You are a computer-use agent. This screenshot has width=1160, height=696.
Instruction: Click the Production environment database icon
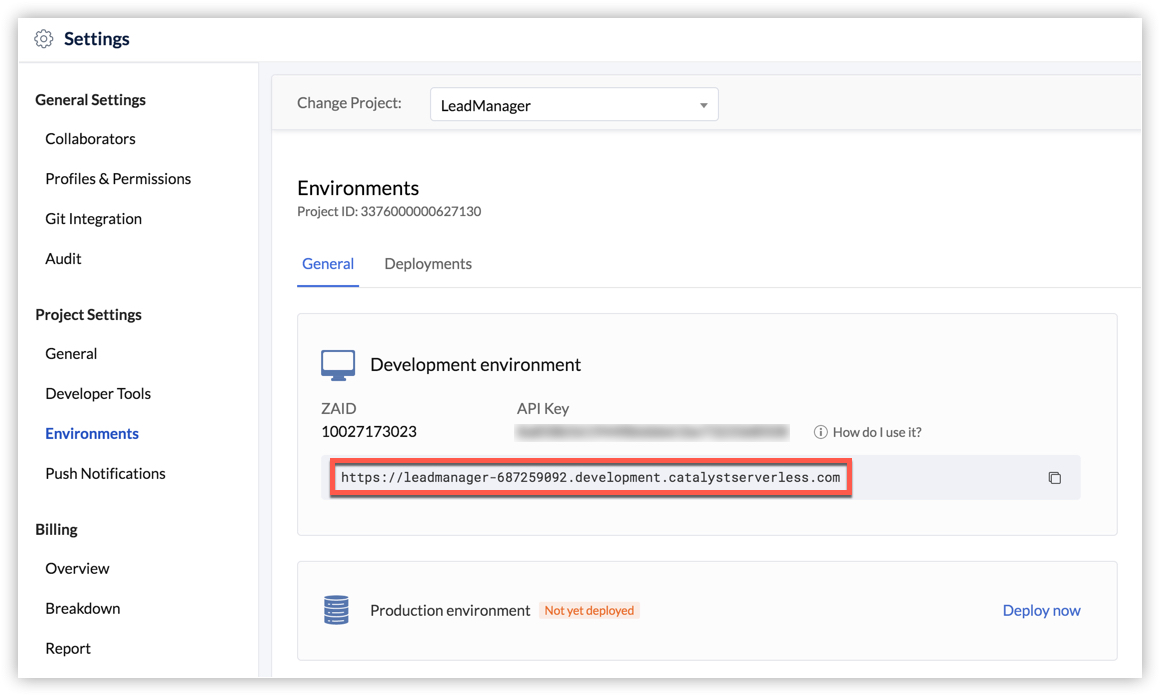337,610
